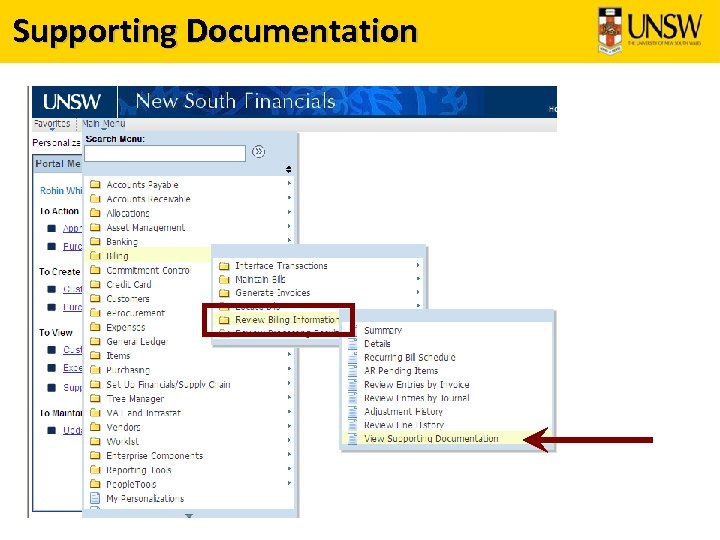
Task: Click the Maintain Bills folder icon
Action: 224,279
